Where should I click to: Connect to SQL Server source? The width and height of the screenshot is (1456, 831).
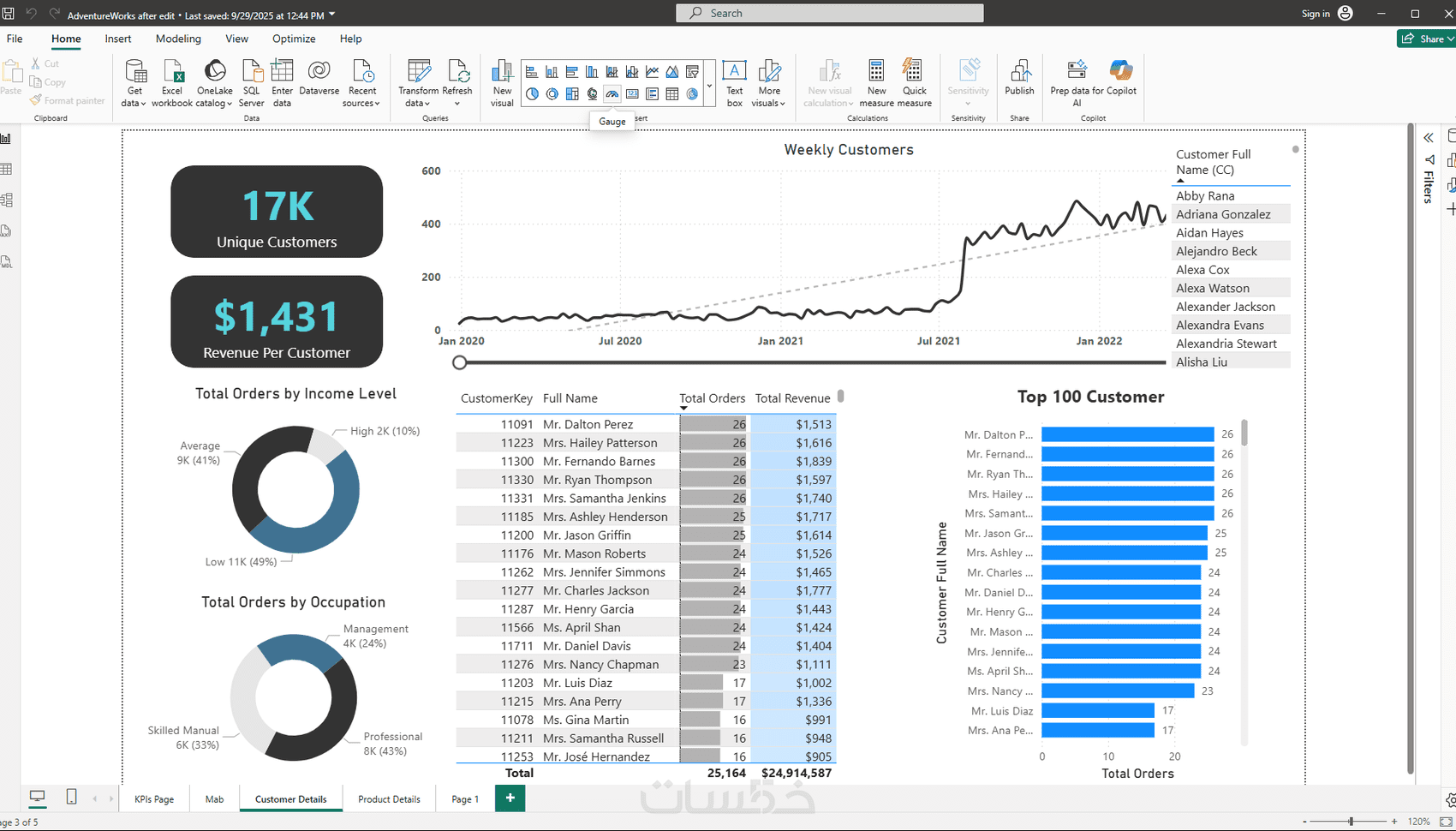pos(251,83)
